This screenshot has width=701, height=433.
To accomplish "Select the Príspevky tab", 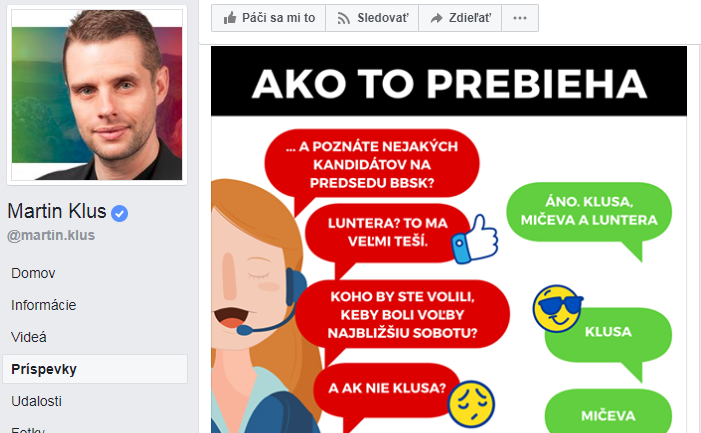I will [x=95, y=369].
